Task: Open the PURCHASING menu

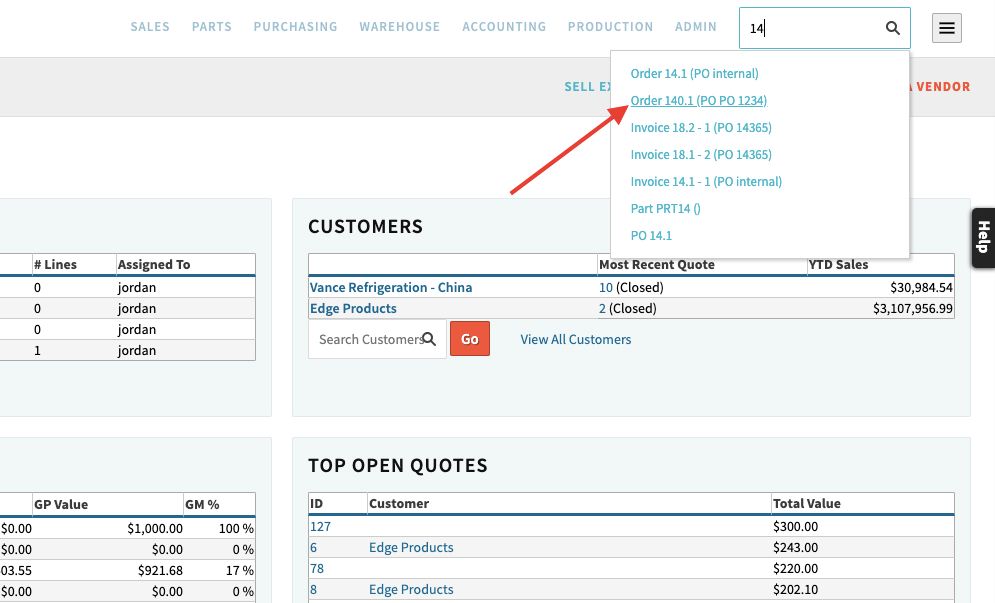Action: pos(295,27)
